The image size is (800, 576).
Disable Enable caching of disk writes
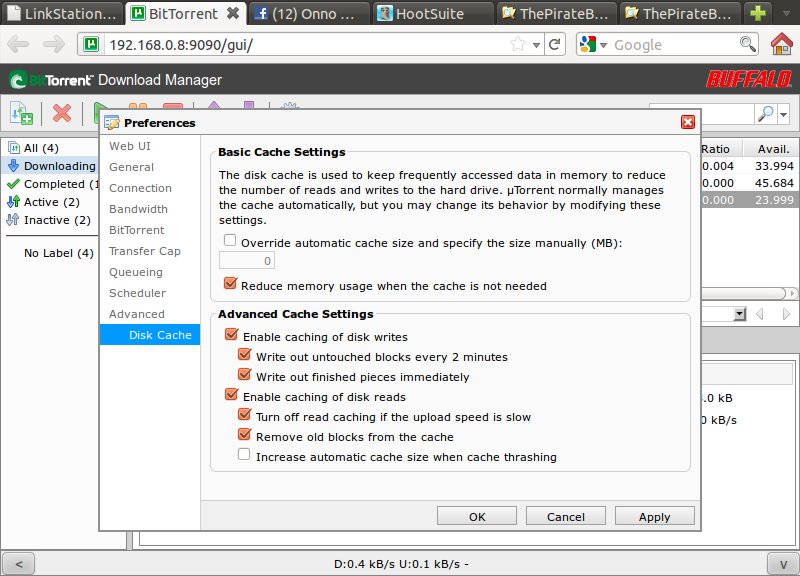click(x=230, y=337)
